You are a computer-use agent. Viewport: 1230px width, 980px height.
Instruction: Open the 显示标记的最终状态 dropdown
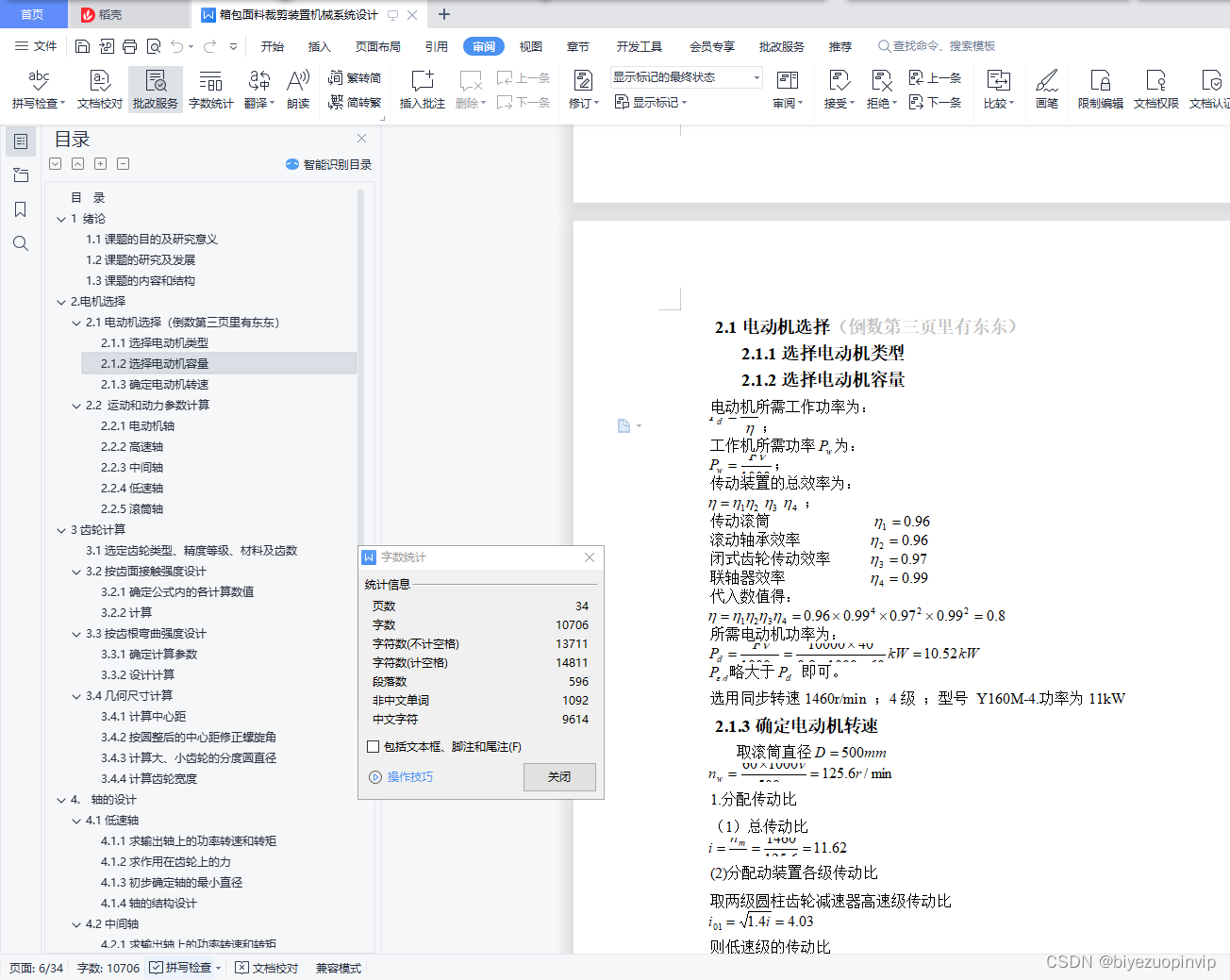click(x=686, y=77)
